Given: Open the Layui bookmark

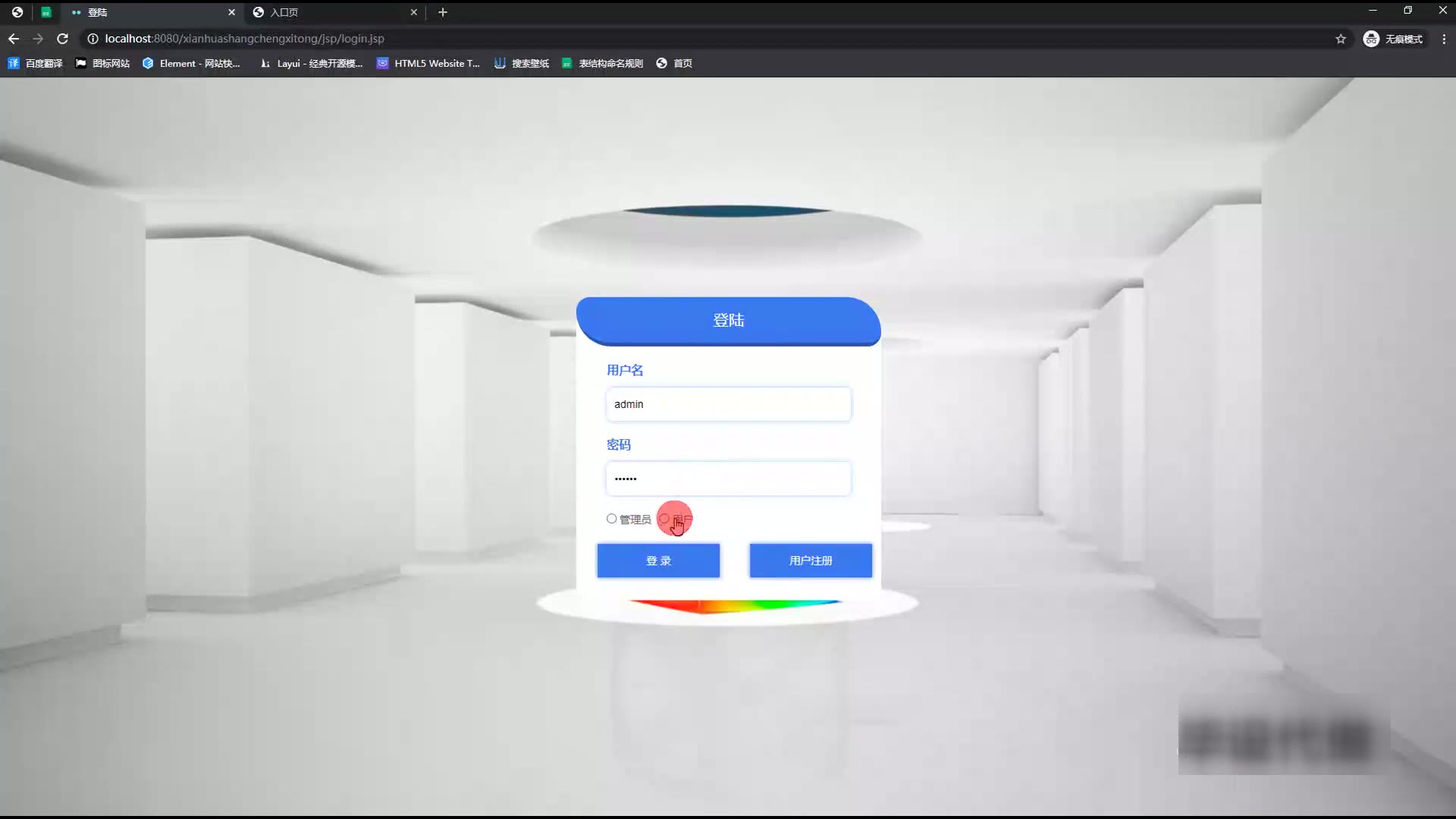Looking at the screenshot, I should click(311, 64).
